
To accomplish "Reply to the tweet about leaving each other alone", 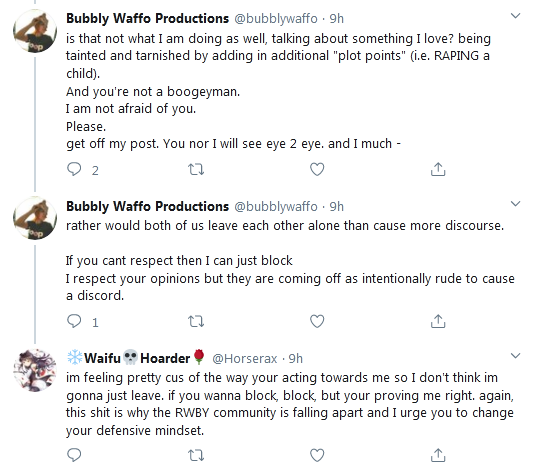I will pyautogui.click(x=74, y=321).
